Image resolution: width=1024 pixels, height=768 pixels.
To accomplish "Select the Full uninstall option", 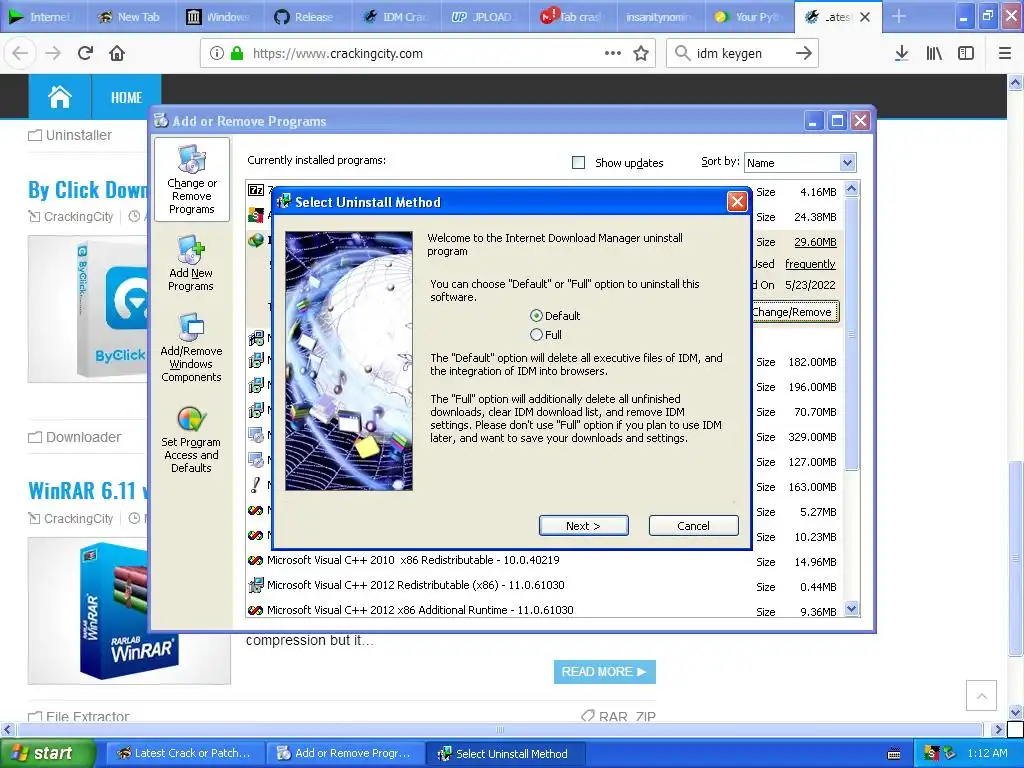I will [536, 334].
